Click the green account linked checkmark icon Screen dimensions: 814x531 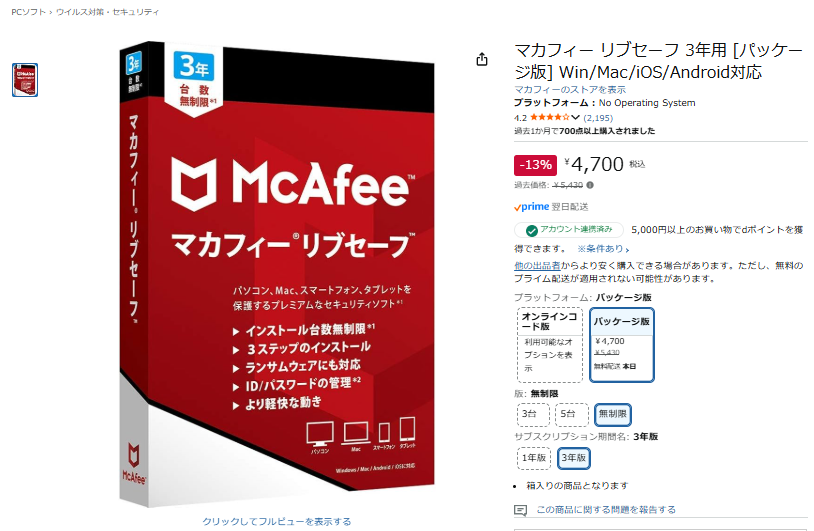532,230
